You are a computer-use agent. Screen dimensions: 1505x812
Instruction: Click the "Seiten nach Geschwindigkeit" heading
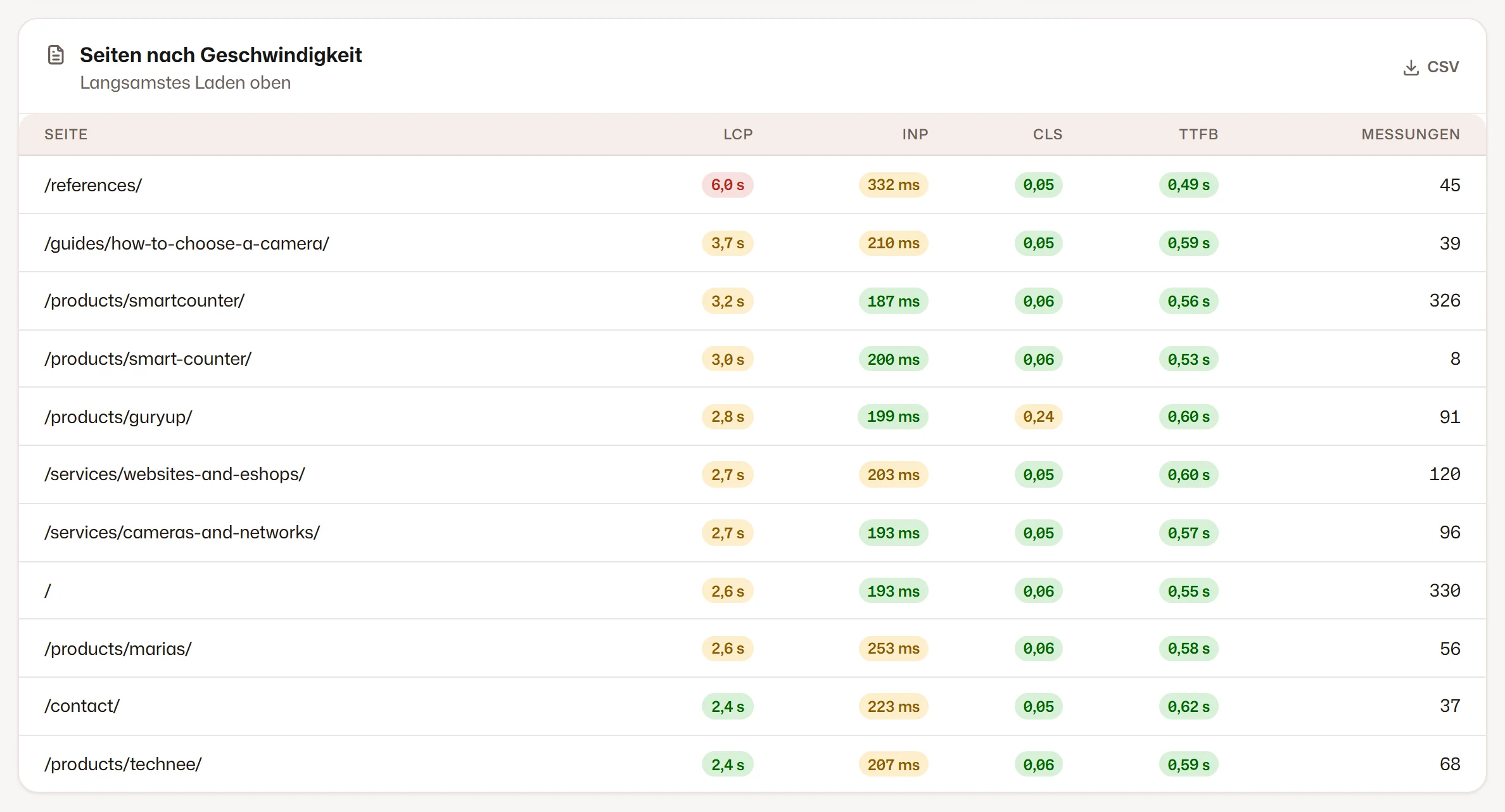tap(220, 55)
